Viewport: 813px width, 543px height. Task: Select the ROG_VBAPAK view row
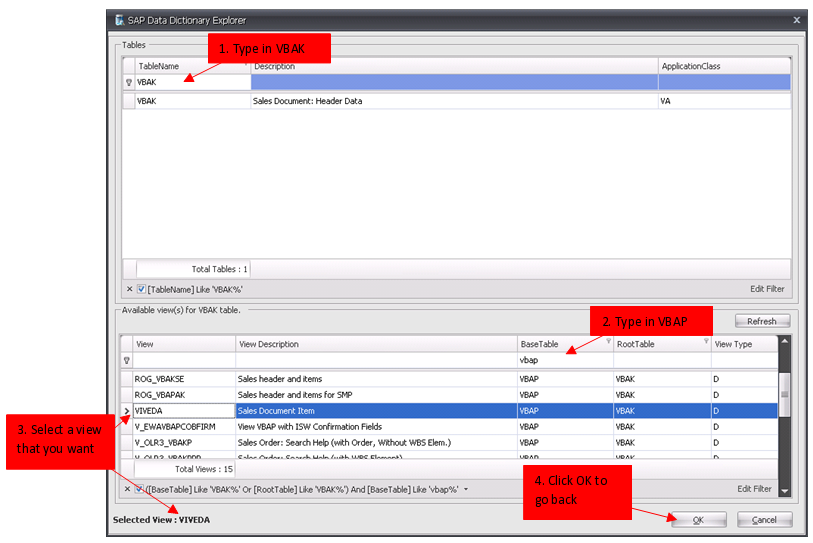[180, 395]
